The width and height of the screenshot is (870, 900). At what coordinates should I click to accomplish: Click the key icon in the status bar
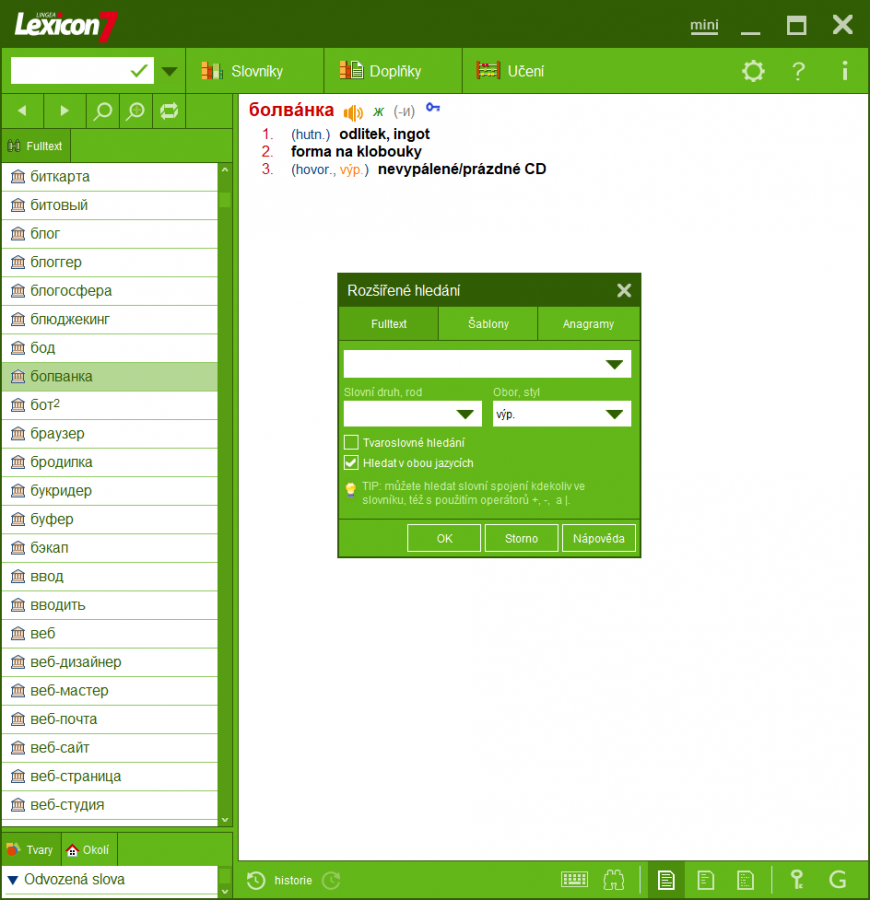coord(797,880)
